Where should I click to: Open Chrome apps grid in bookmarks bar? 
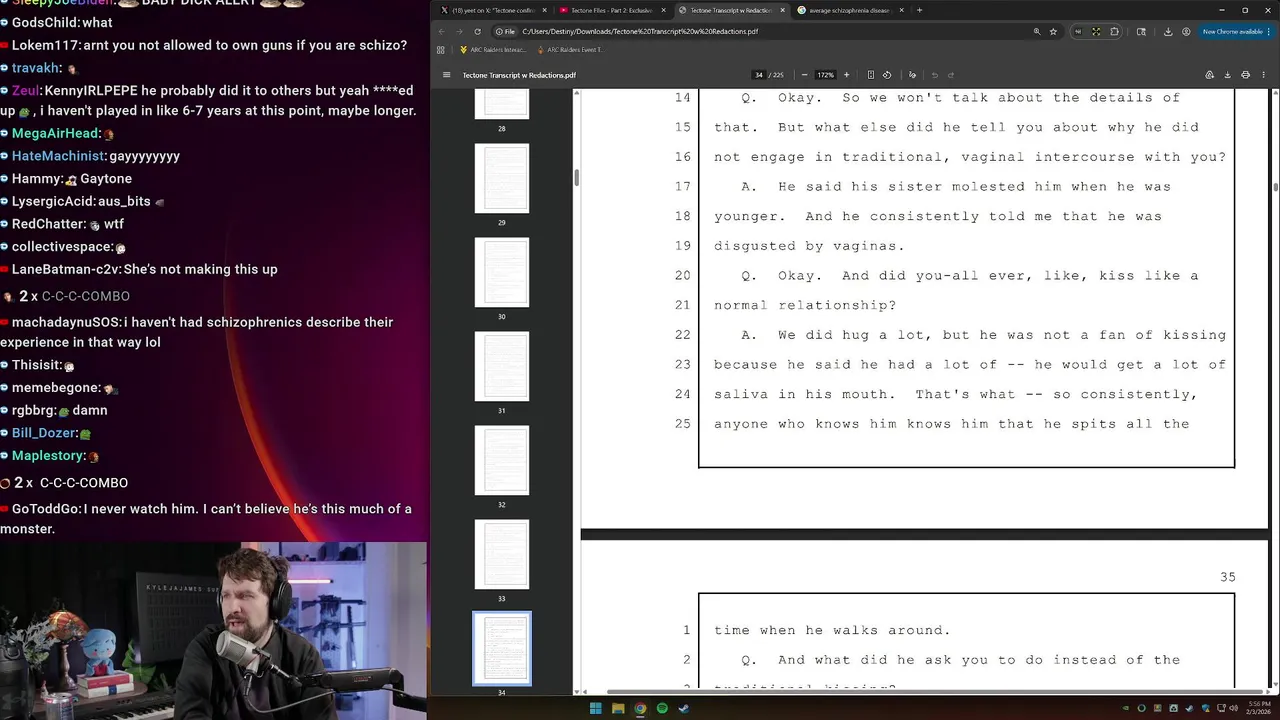coord(440,49)
